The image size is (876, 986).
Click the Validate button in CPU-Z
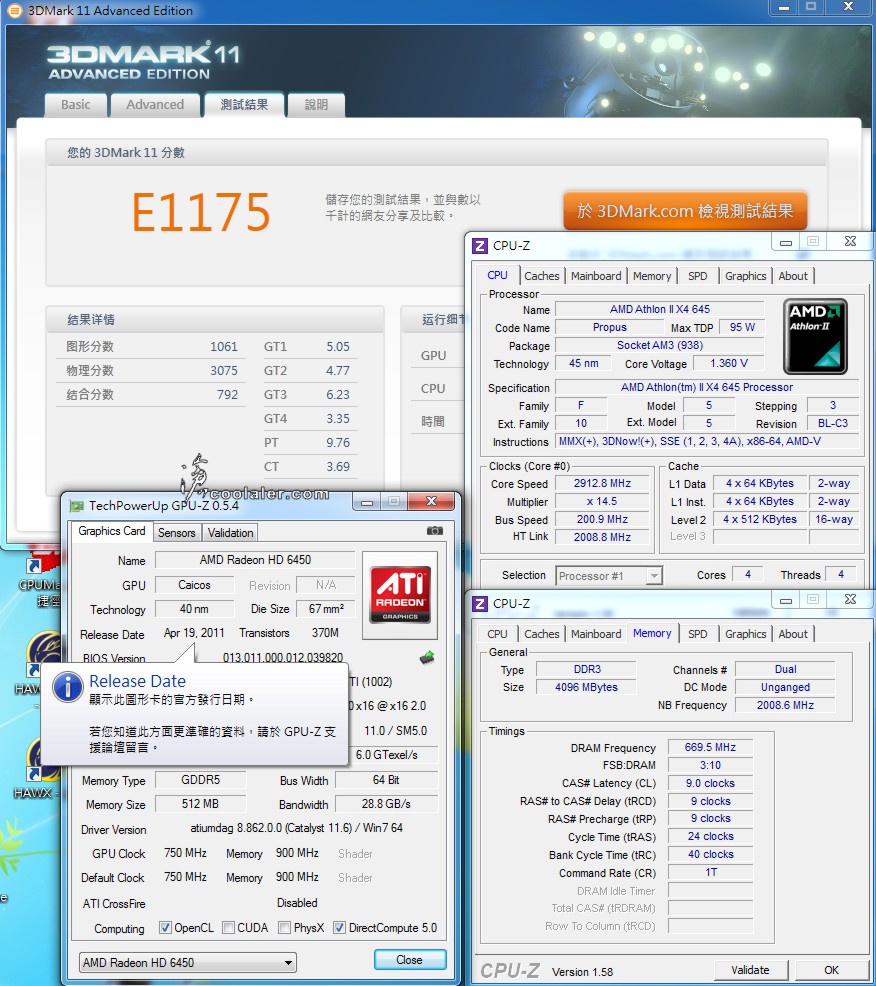750,970
